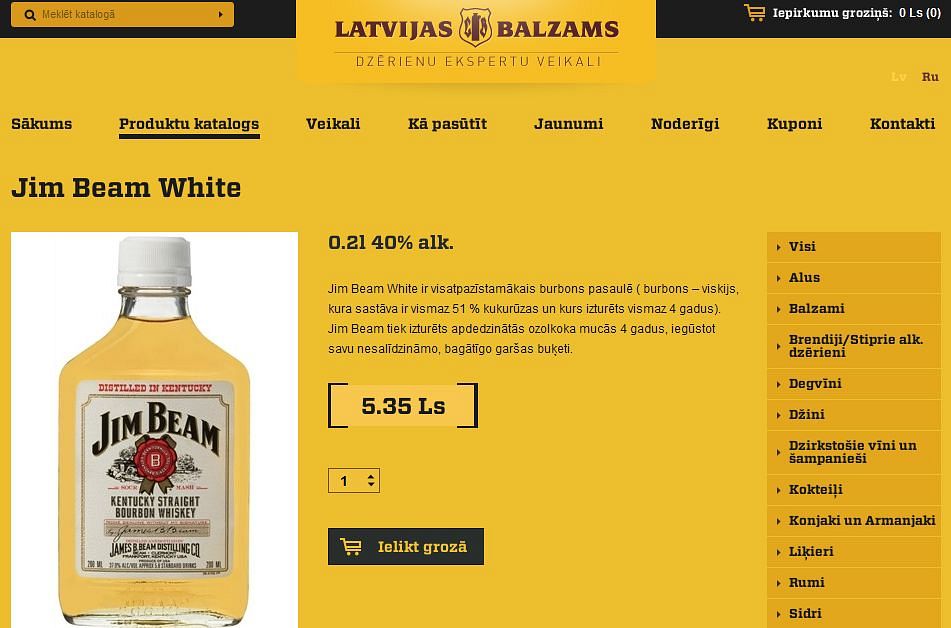Image resolution: width=951 pixels, height=628 pixels.
Task: Click the cart icon on Ielikt grozā button
Action: [x=351, y=547]
